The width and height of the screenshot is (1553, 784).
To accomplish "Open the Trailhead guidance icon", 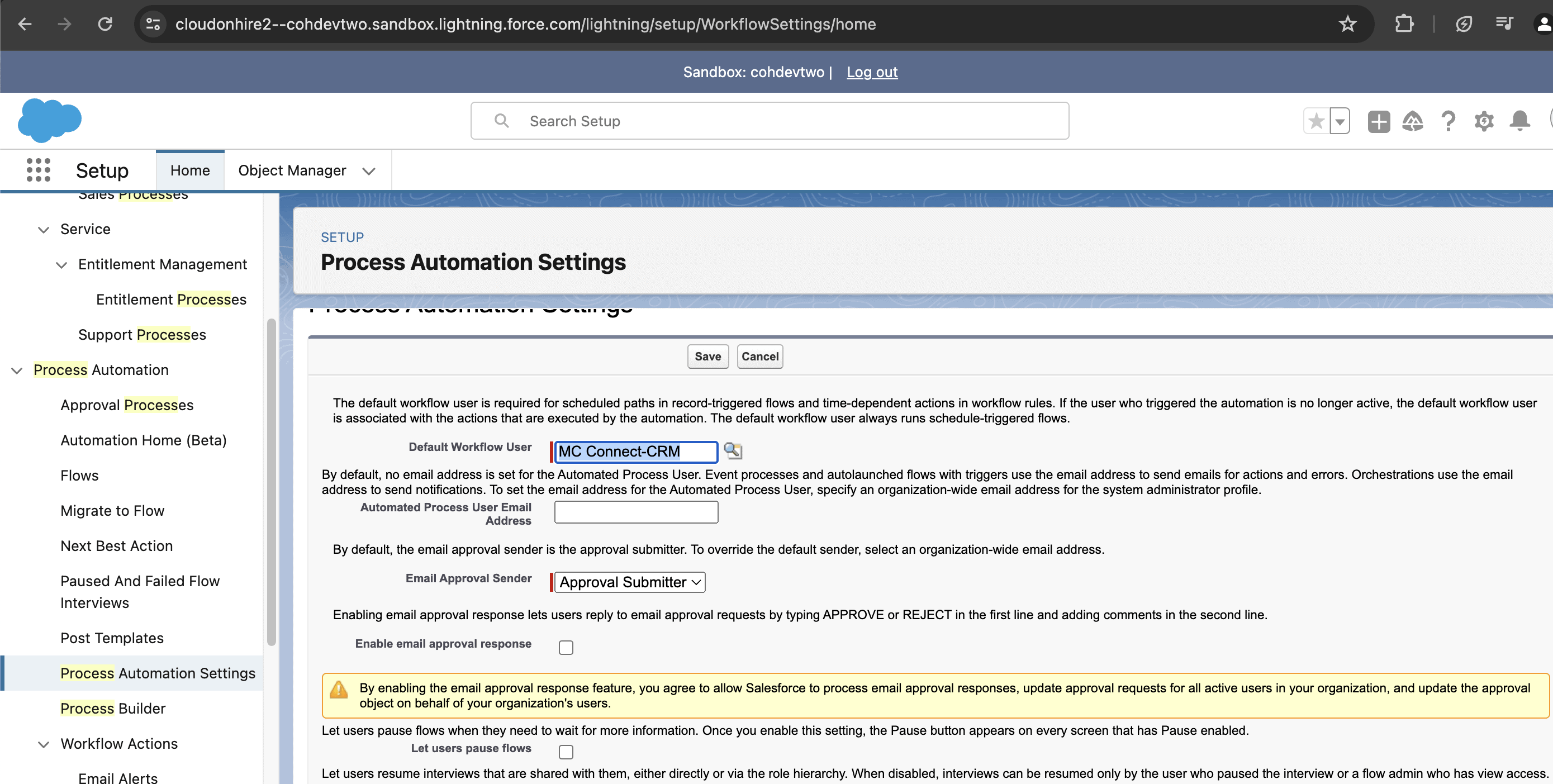I will tap(1413, 121).
